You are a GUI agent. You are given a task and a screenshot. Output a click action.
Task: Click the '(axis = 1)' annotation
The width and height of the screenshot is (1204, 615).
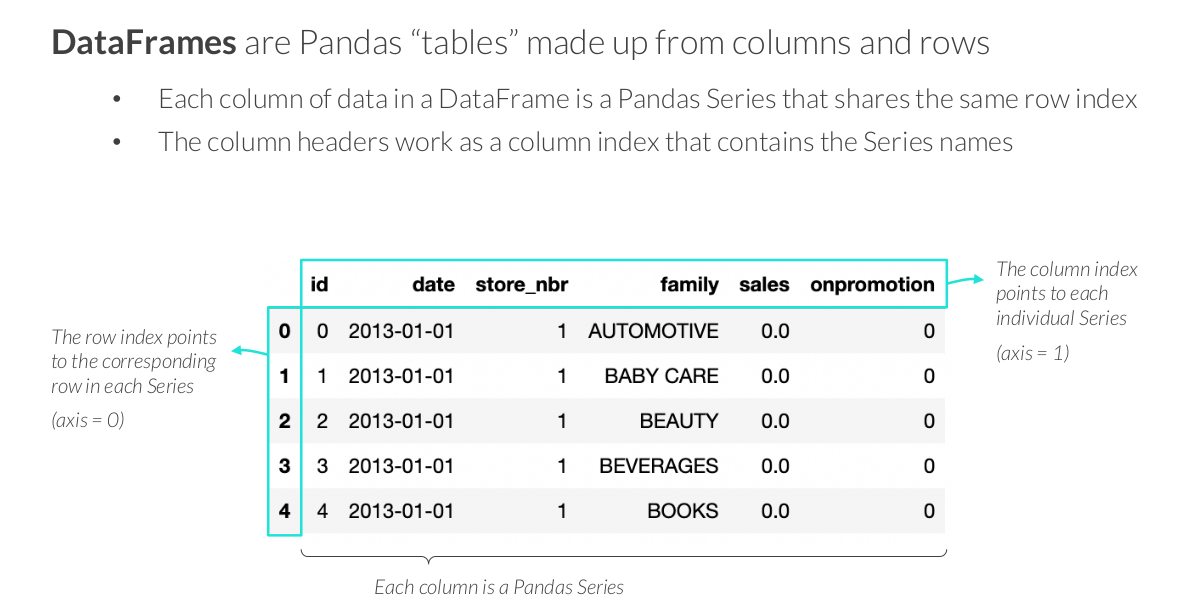[1033, 352]
